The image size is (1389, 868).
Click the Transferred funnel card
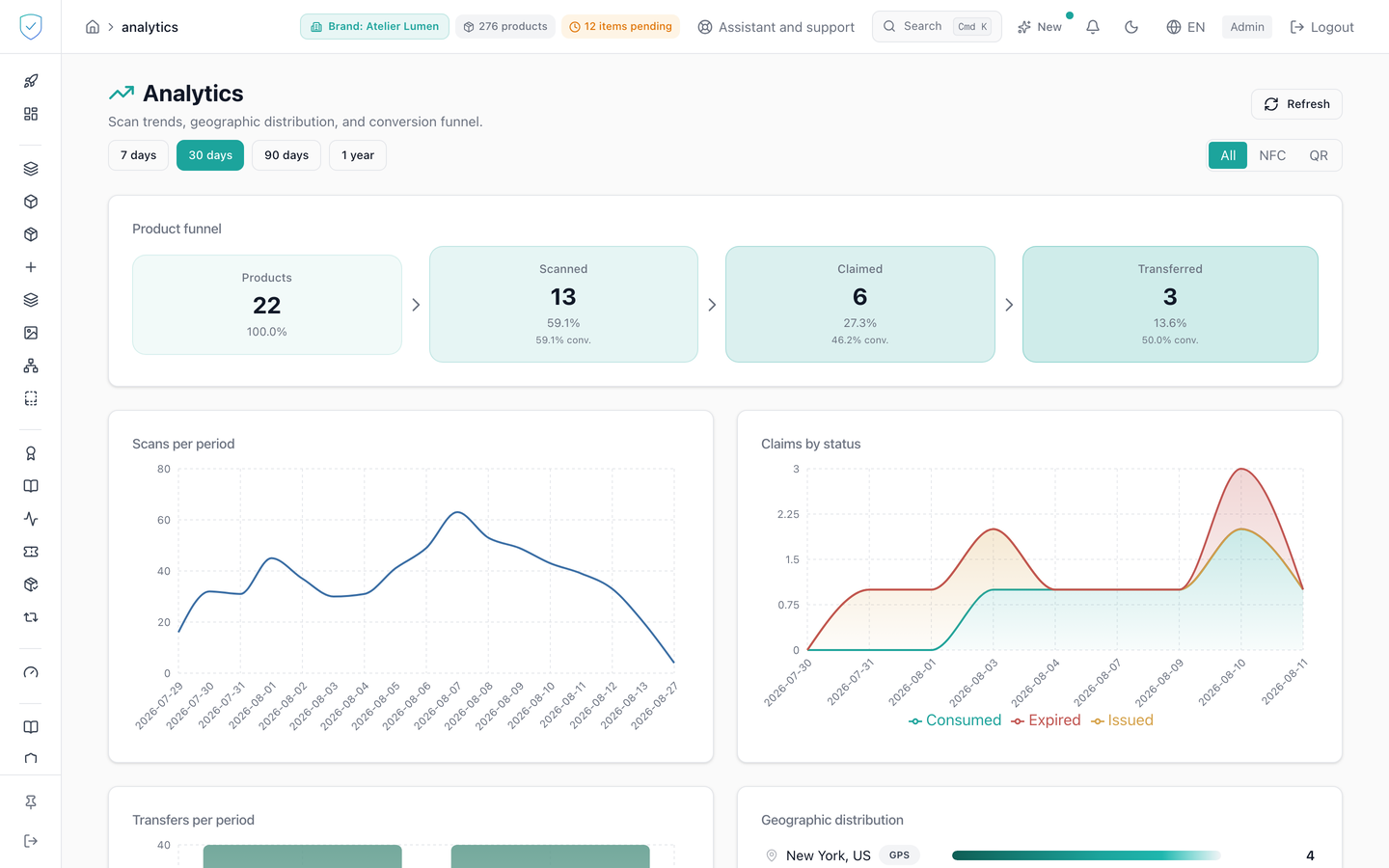click(1170, 305)
